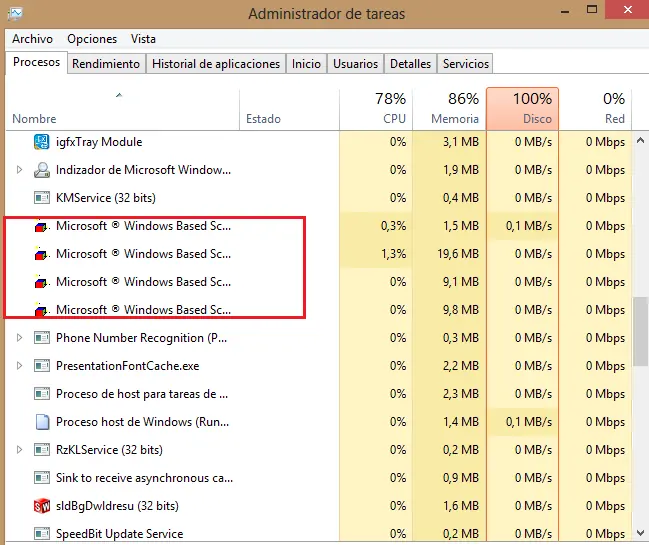Expand the Phone Number Recognition process
Viewport: 649px width, 545px height.
(x=19, y=338)
